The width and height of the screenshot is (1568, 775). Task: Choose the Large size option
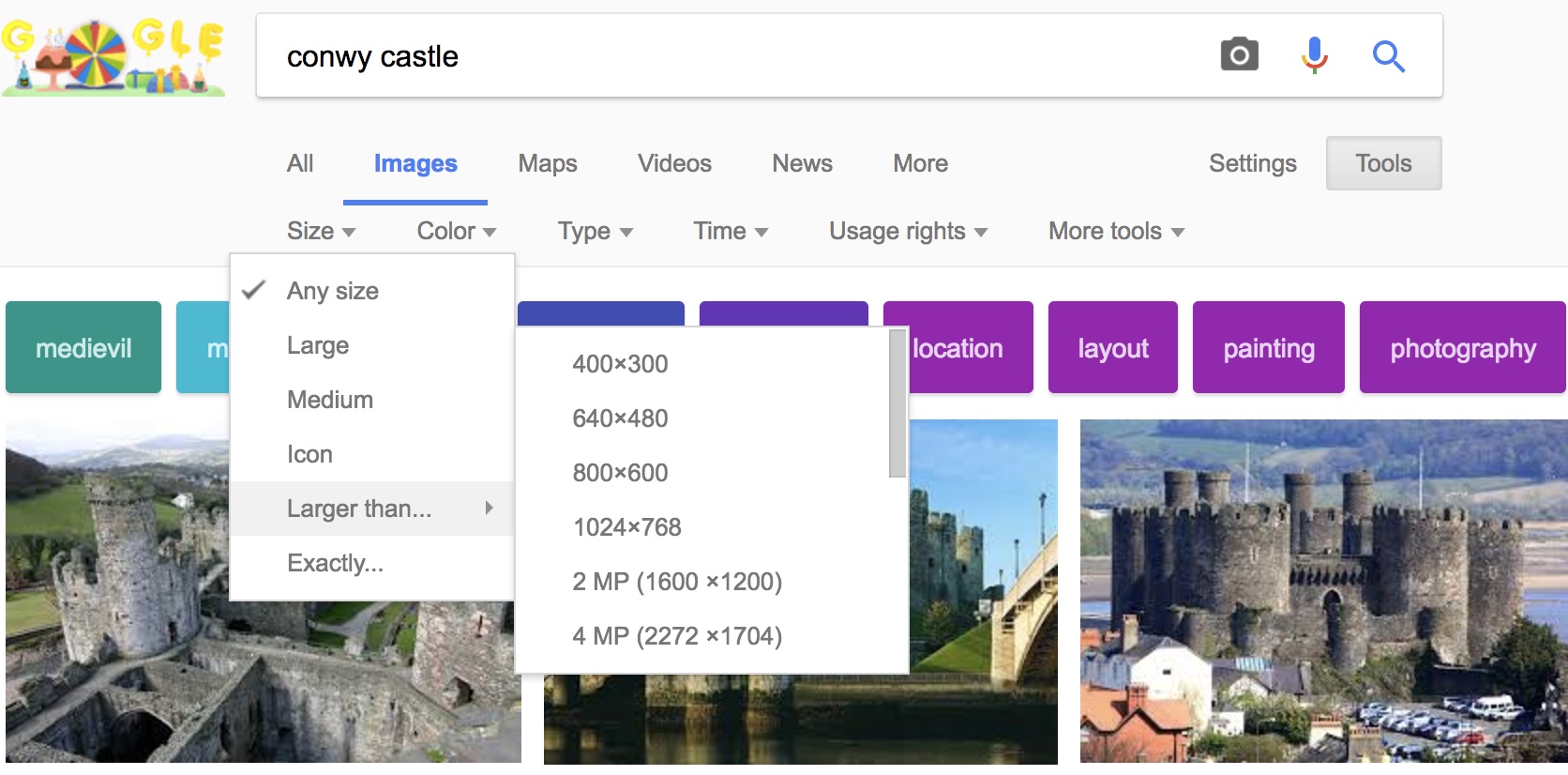click(x=372, y=345)
